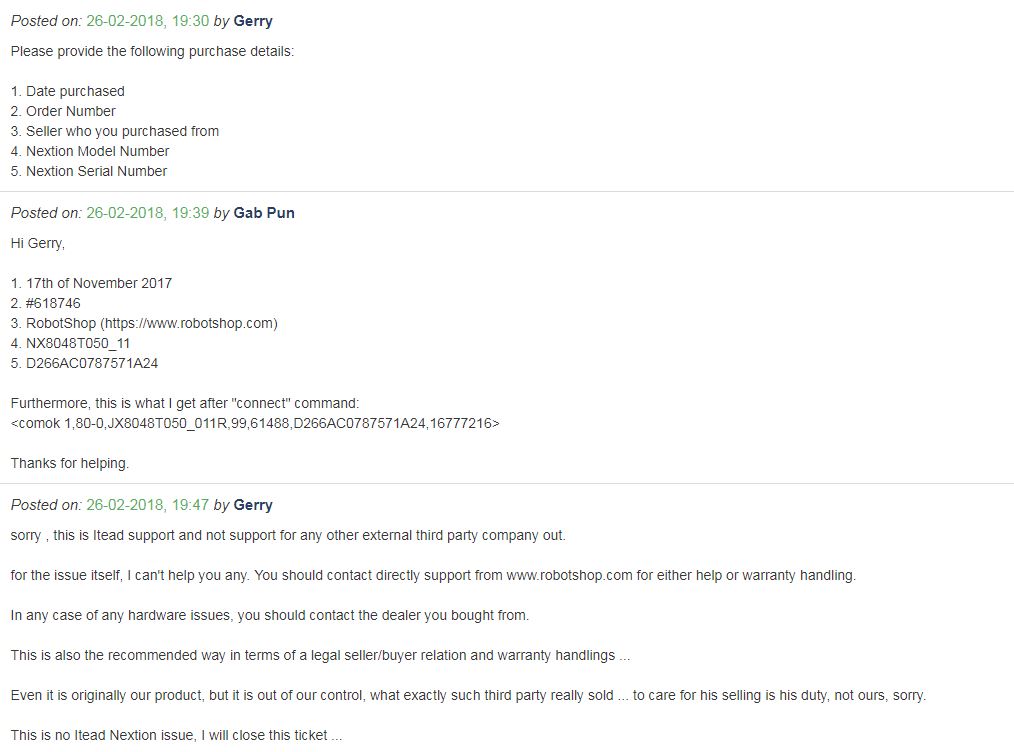This screenshot has width=1014, height=752.
Task: Click the 'Hi Gerry,' greeting
Action: point(38,243)
